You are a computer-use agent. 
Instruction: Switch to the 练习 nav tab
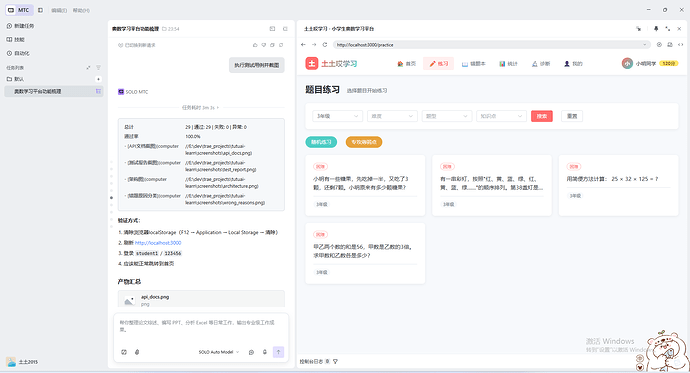pyautogui.click(x=439, y=64)
